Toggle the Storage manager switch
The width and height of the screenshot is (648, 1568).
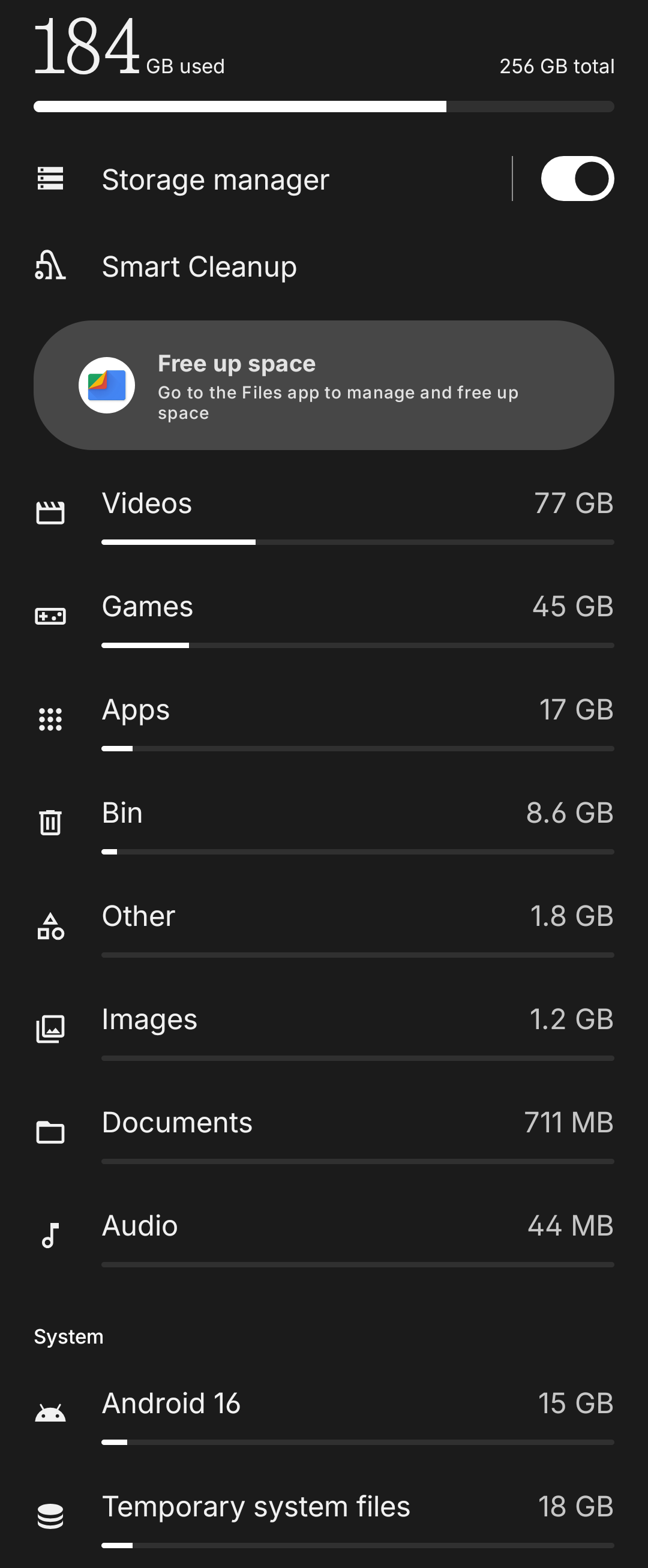point(577,178)
